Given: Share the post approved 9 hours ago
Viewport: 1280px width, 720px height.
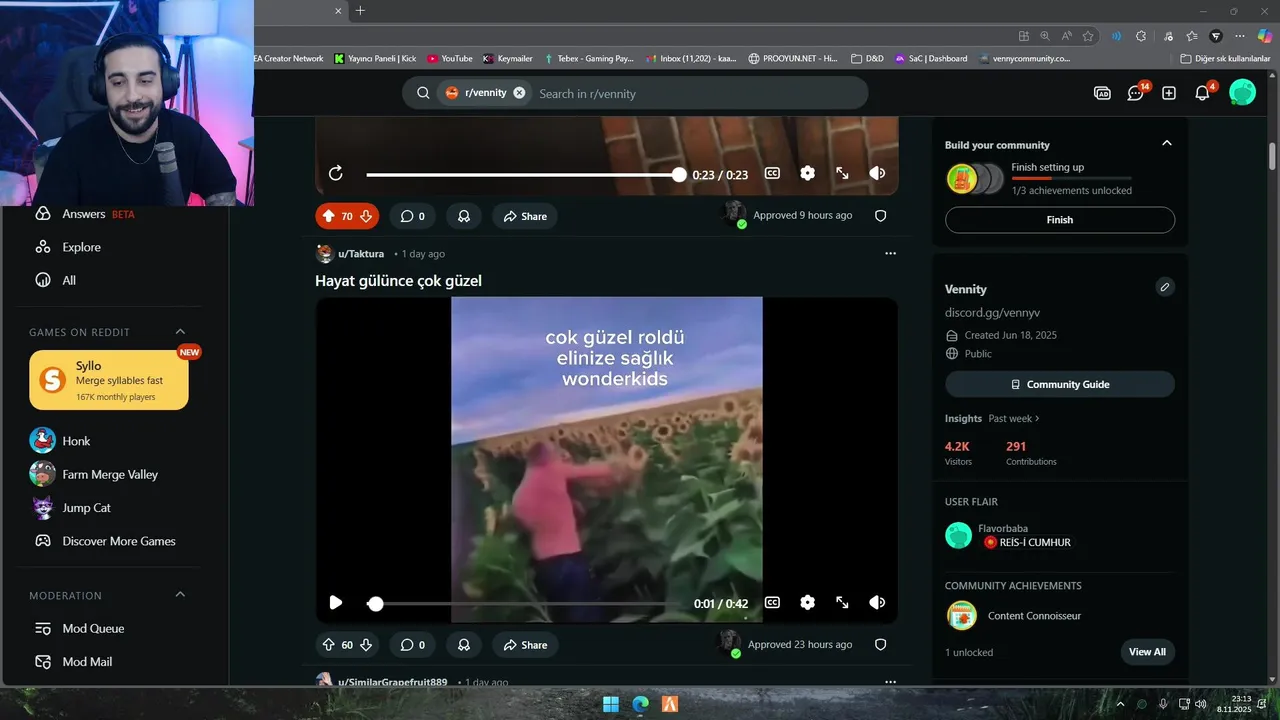Looking at the screenshot, I should point(525,216).
